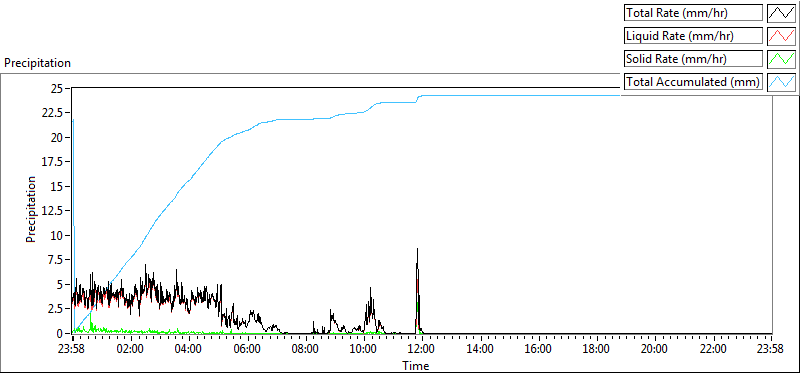Click the Time axis label

pyautogui.click(x=415, y=365)
